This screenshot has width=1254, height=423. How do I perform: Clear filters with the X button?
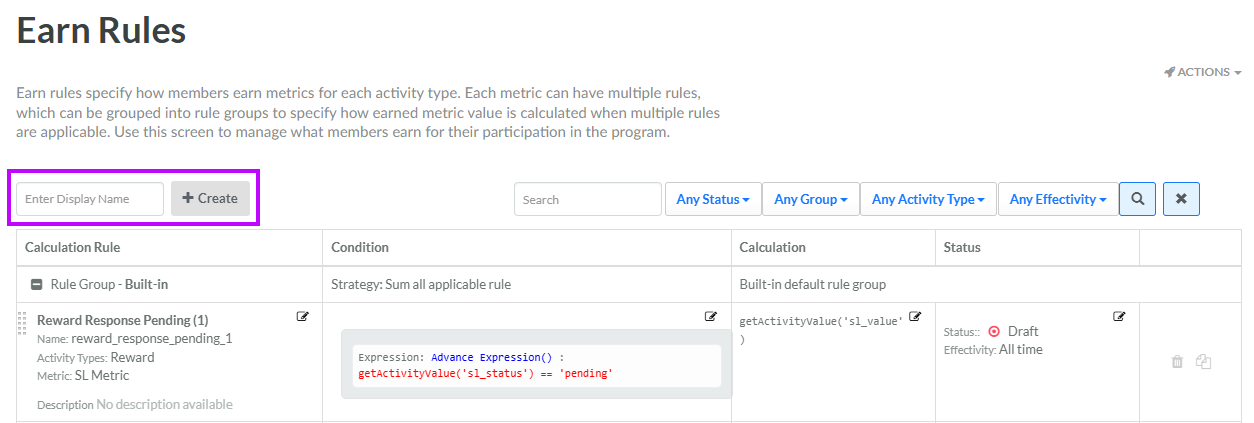pos(1181,199)
